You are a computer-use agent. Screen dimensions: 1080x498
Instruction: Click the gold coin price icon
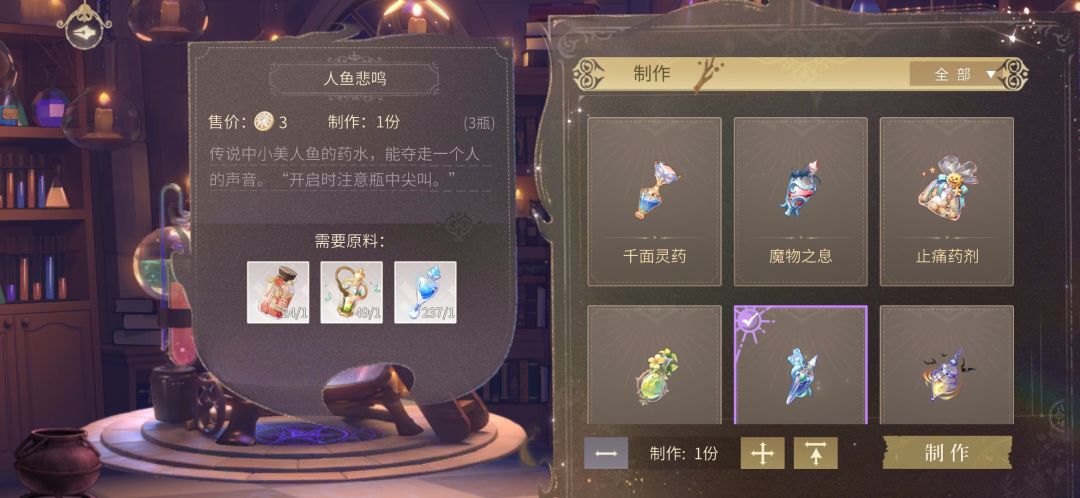pyautogui.click(x=264, y=123)
